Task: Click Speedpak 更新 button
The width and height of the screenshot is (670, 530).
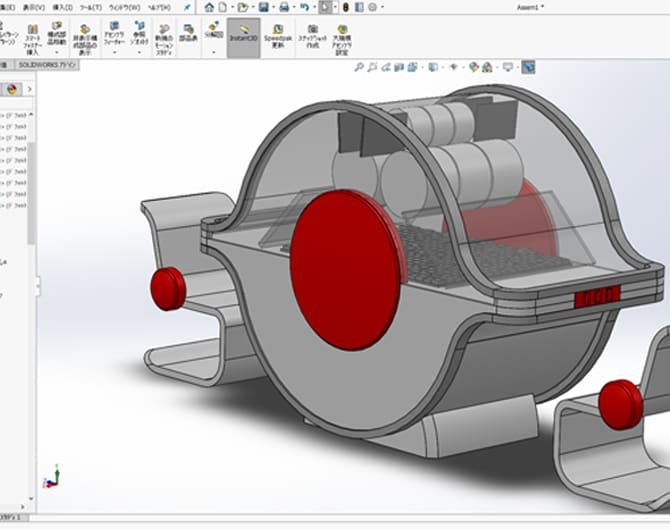Action: (278, 35)
